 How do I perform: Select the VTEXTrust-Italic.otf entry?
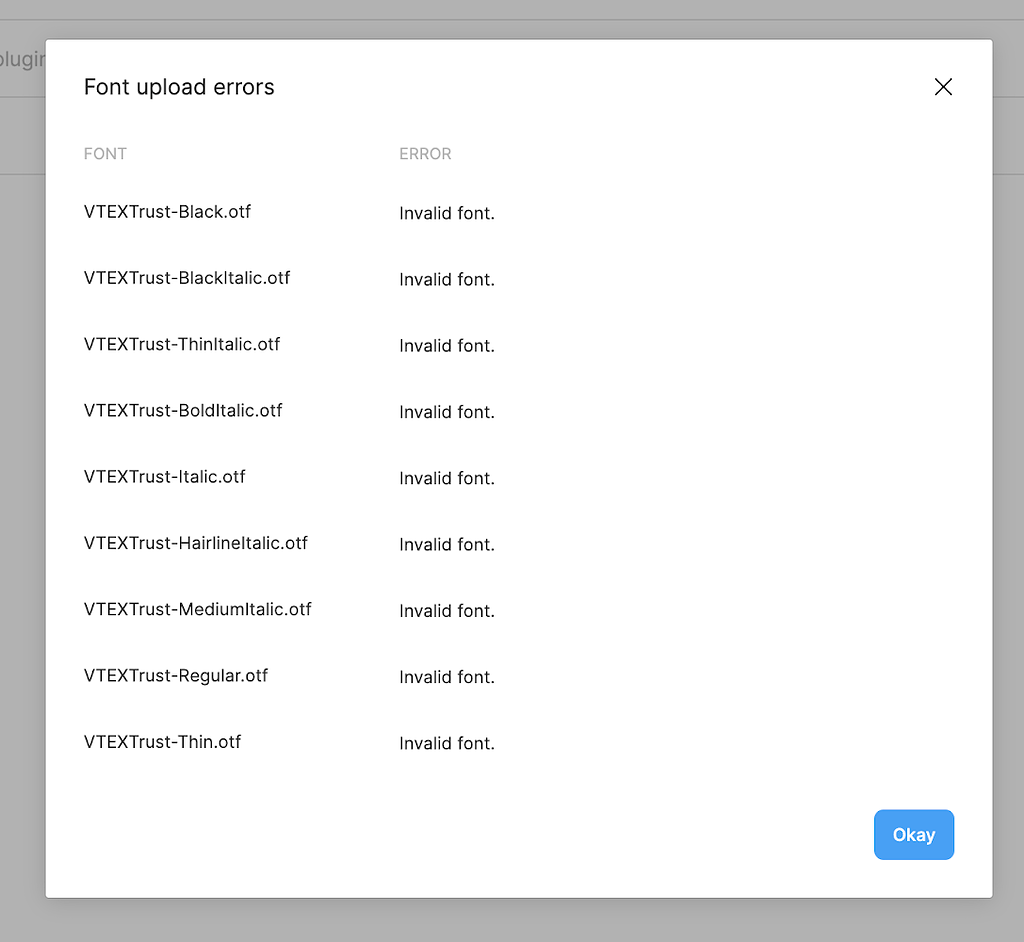click(x=165, y=476)
